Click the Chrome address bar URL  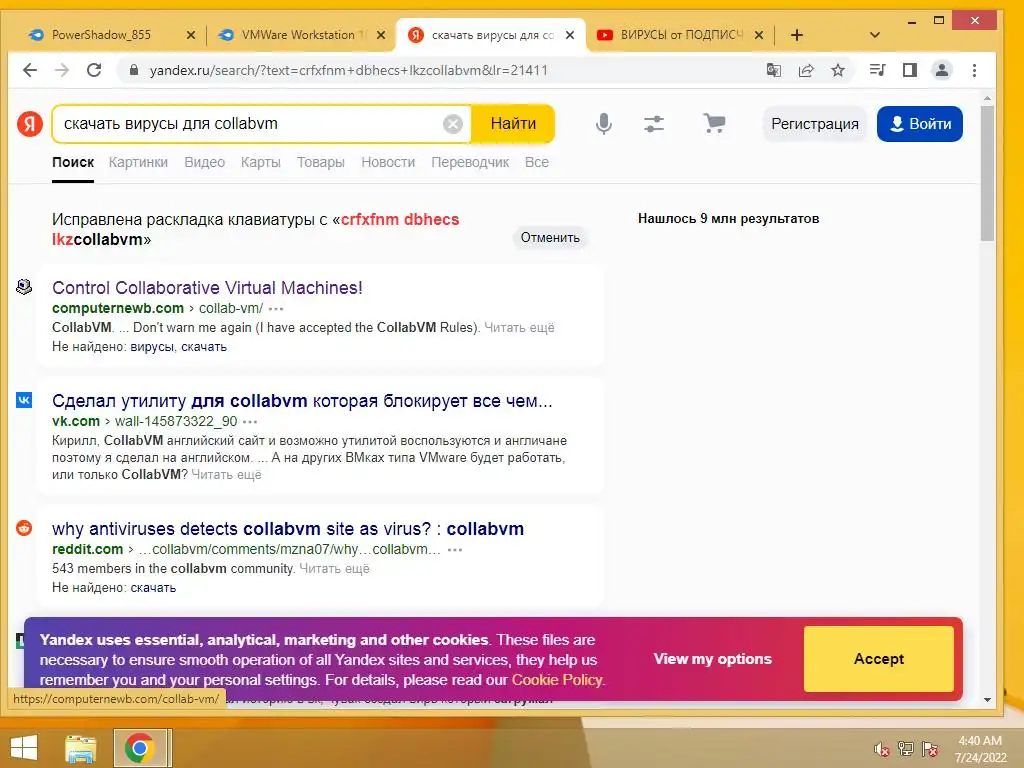[x=348, y=71]
